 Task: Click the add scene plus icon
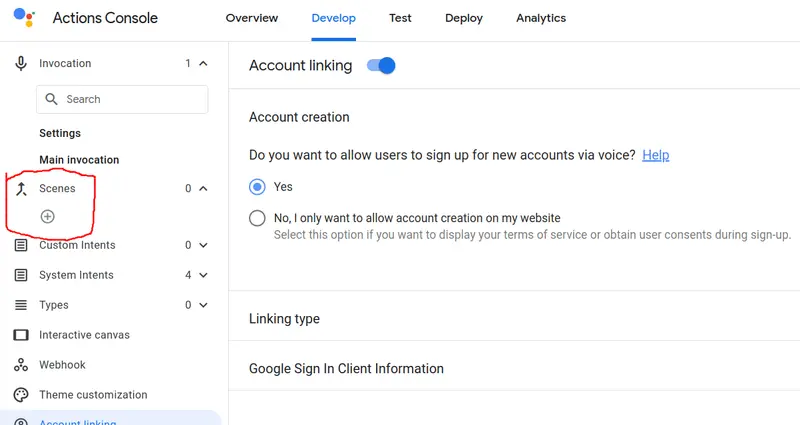tap(47, 217)
